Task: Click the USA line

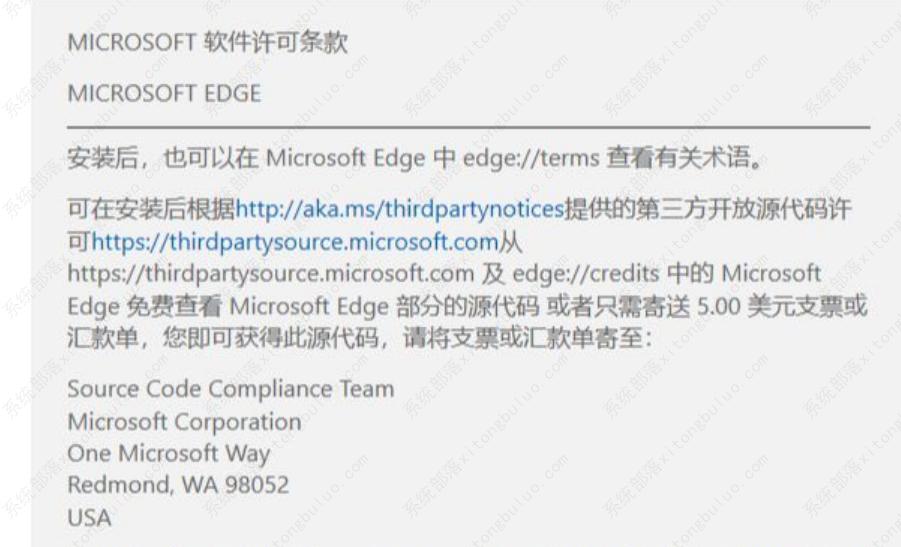Action: tap(89, 518)
